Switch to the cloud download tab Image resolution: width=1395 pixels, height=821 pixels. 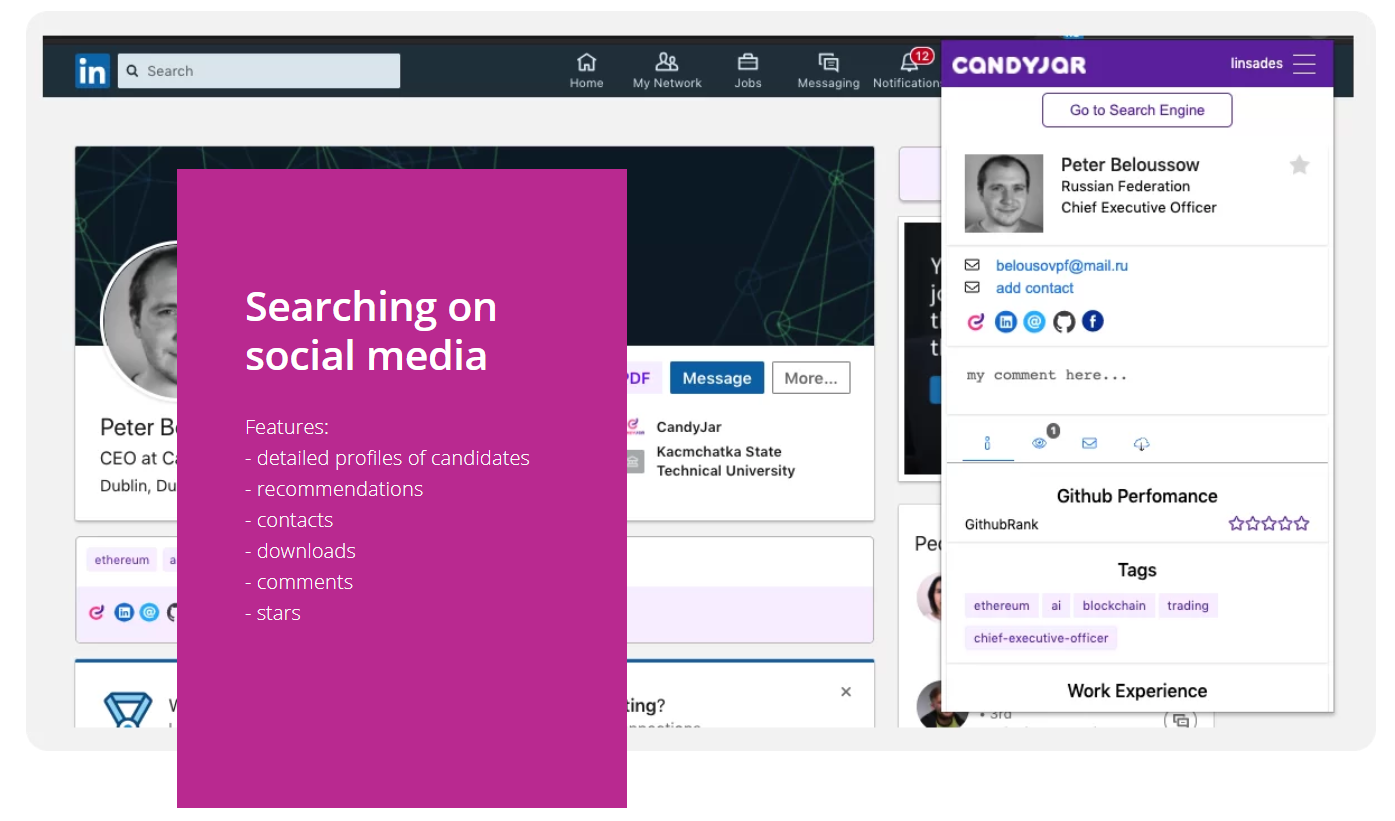click(1141, 443)
